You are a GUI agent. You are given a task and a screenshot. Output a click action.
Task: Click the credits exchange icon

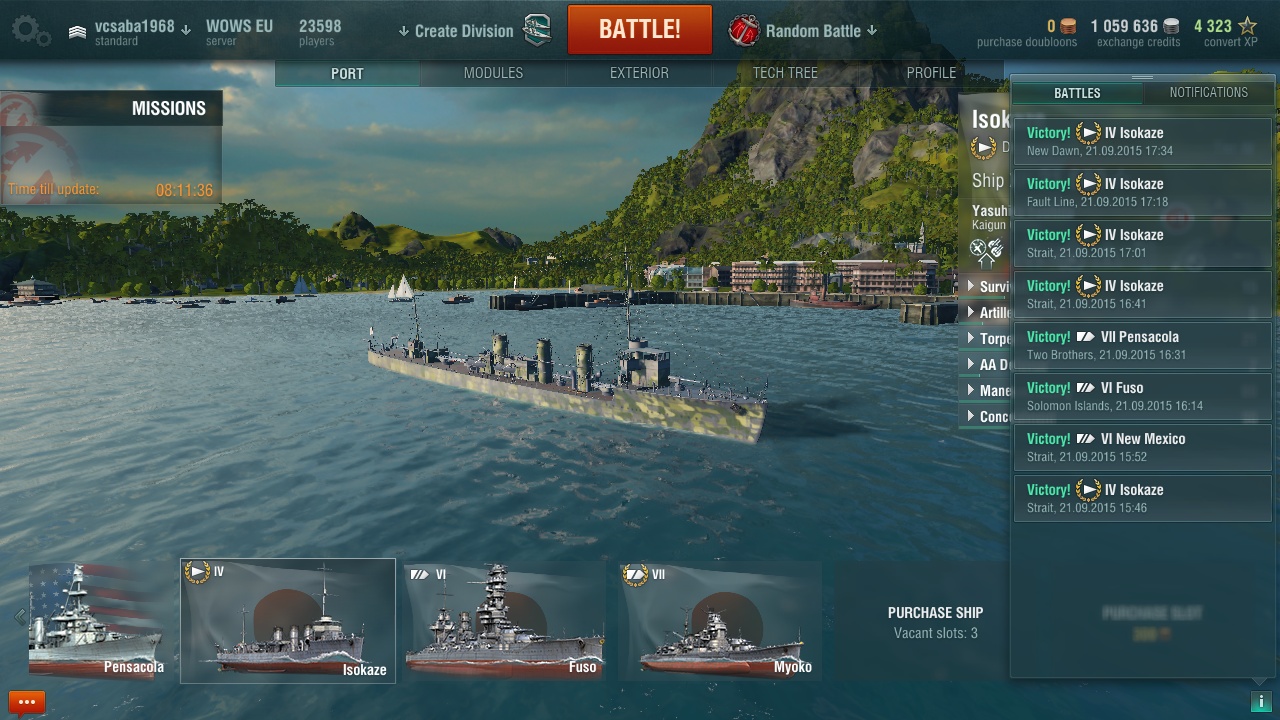pos(1171,26)
